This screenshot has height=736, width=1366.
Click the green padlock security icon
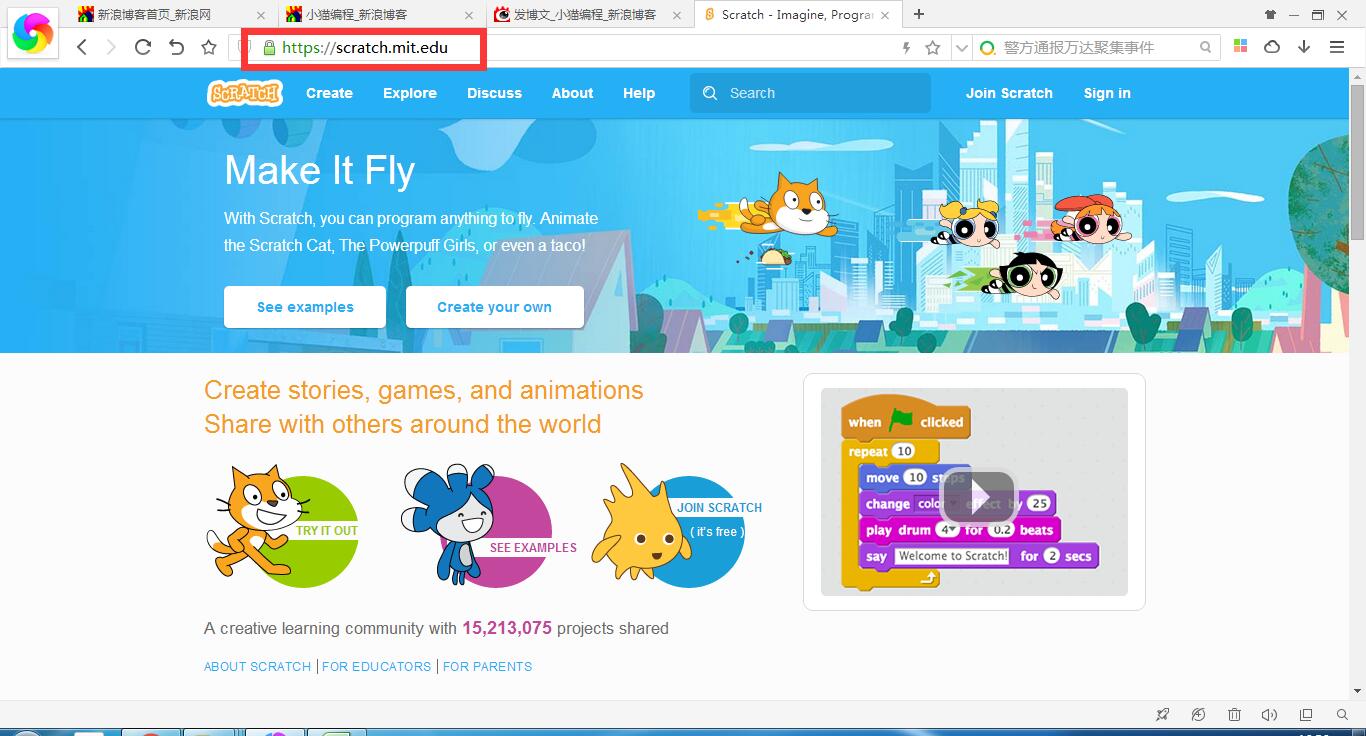click(x=269, y=48)
